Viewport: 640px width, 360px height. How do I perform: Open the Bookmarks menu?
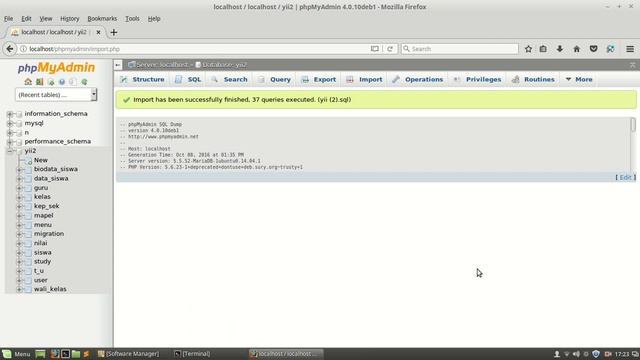[102, 19]
